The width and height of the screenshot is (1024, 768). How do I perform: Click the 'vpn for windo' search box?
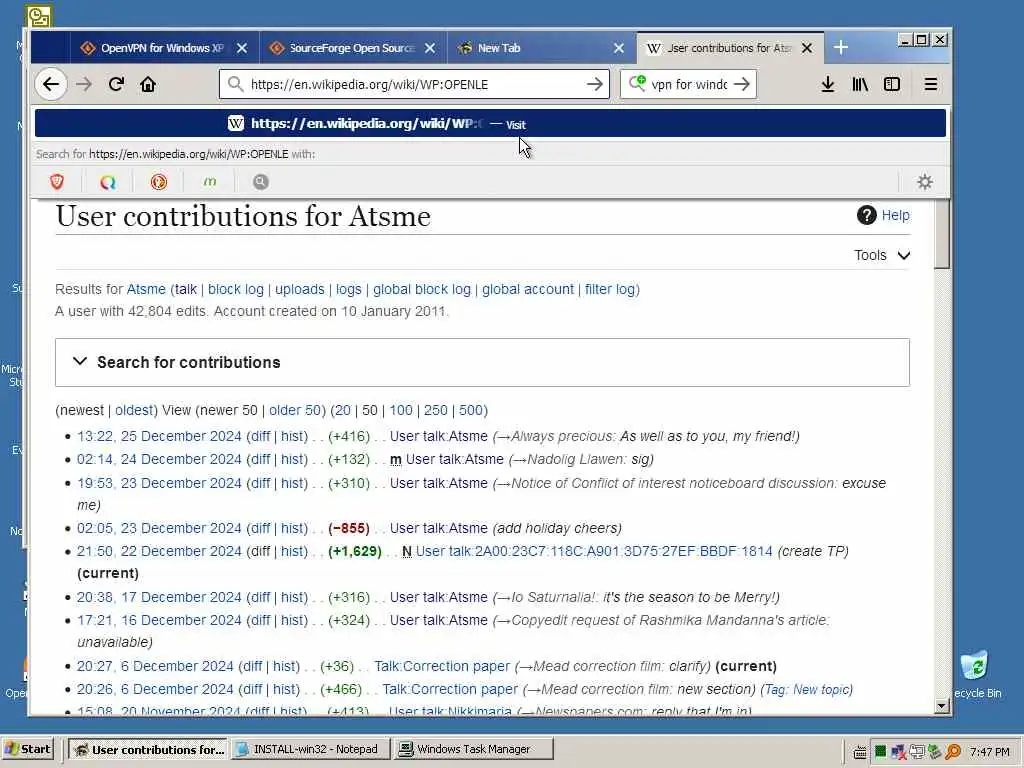coord(689,84)
